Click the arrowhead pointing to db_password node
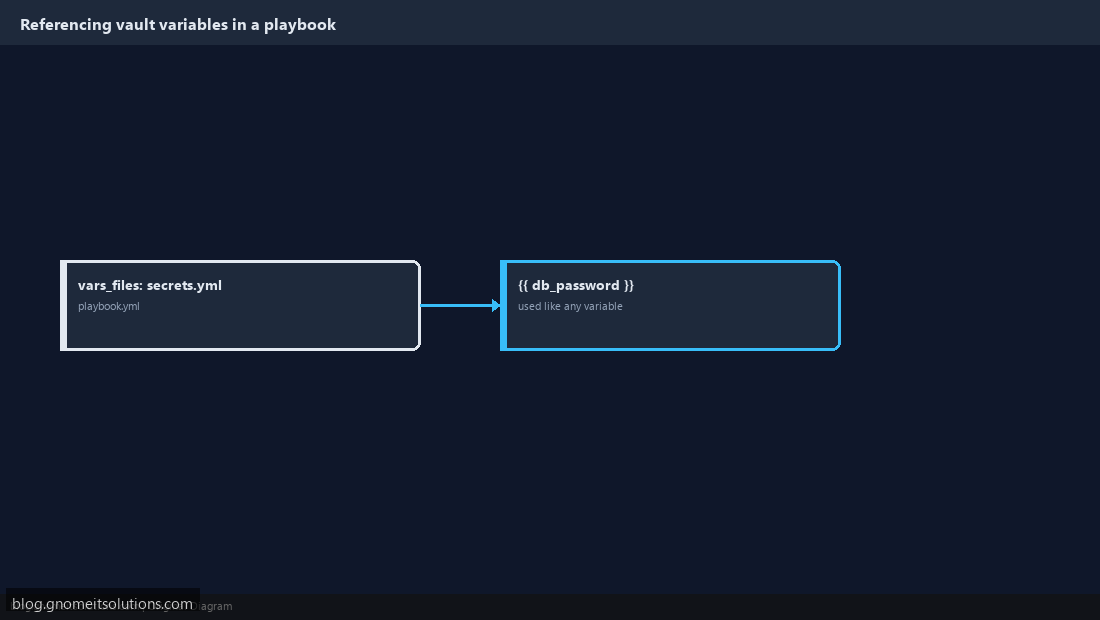Viewport: 1100px width, 620px height. (x=496, y=305)
